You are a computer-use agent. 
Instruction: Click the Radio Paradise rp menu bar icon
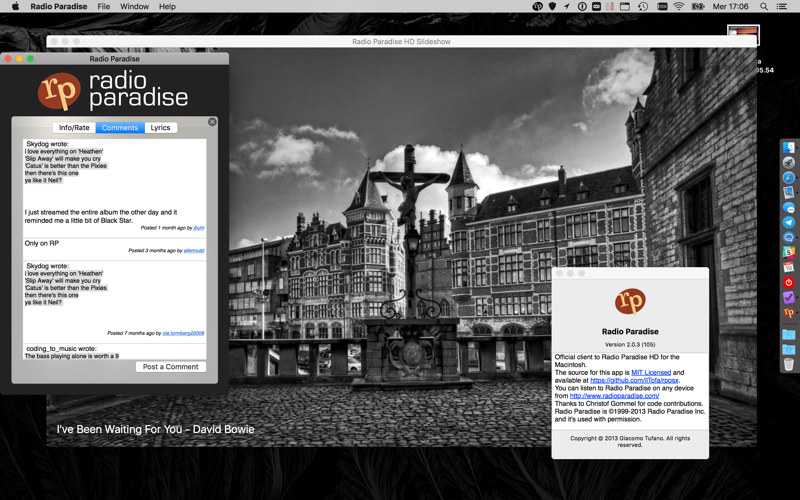(x=537, y=6)
